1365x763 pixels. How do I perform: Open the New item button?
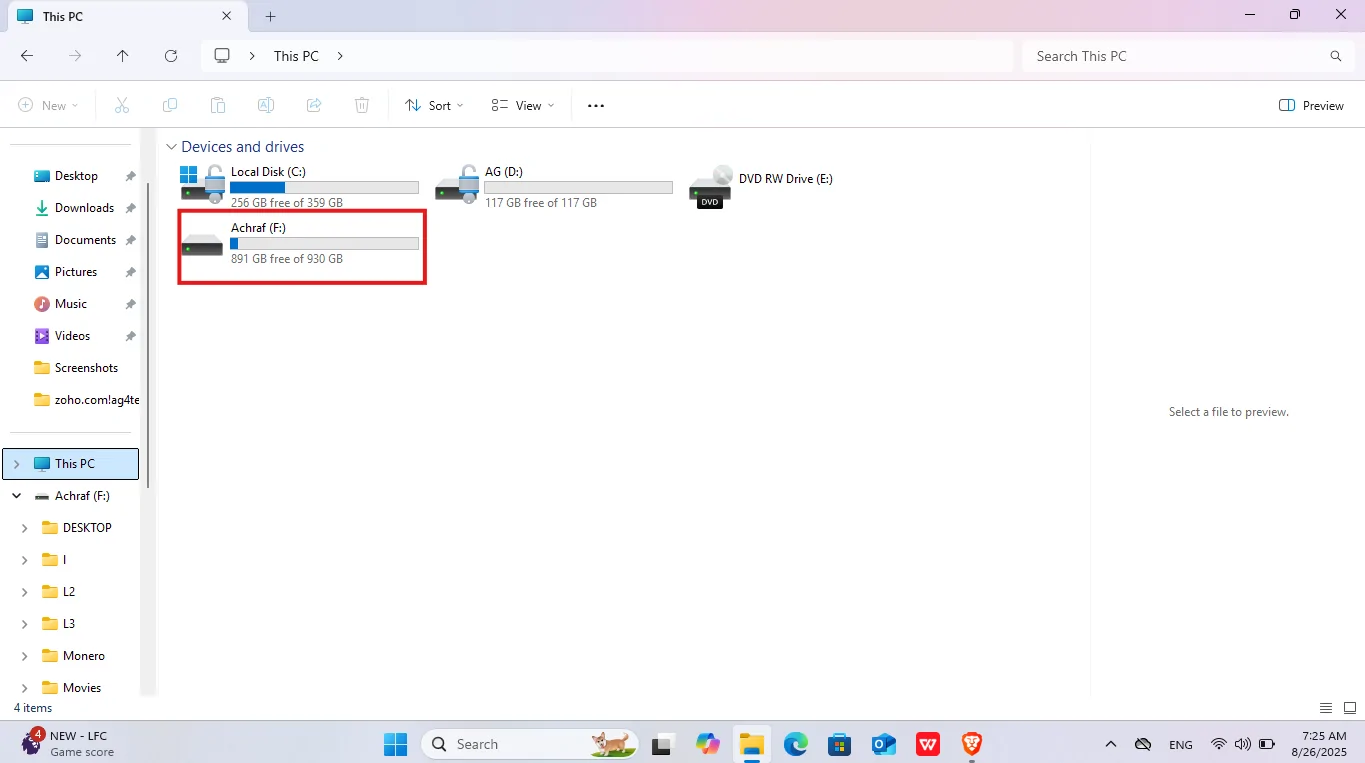pyautogui.click(x=48, y=105)
